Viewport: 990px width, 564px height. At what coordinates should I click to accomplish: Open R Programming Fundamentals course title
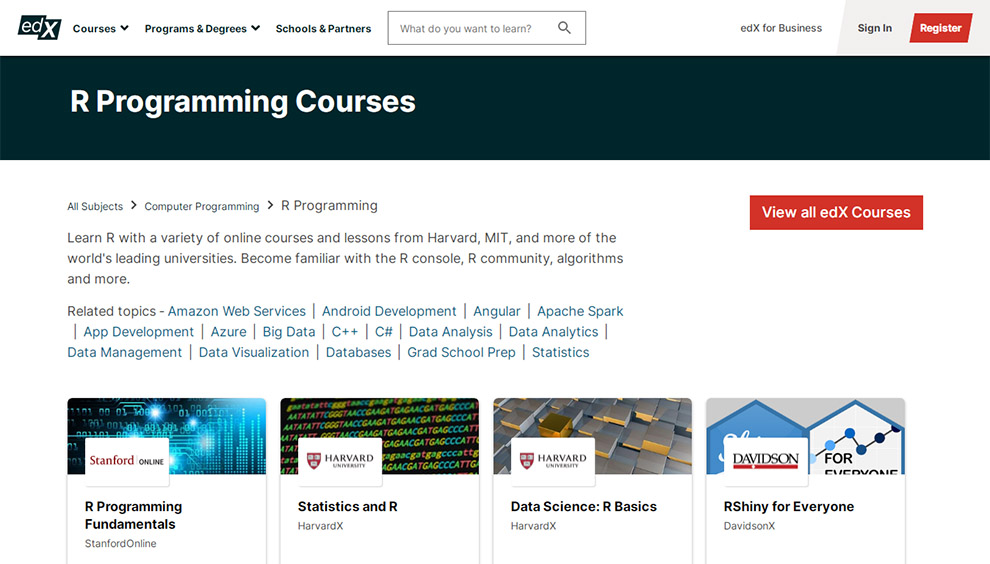tap(133, 515)
